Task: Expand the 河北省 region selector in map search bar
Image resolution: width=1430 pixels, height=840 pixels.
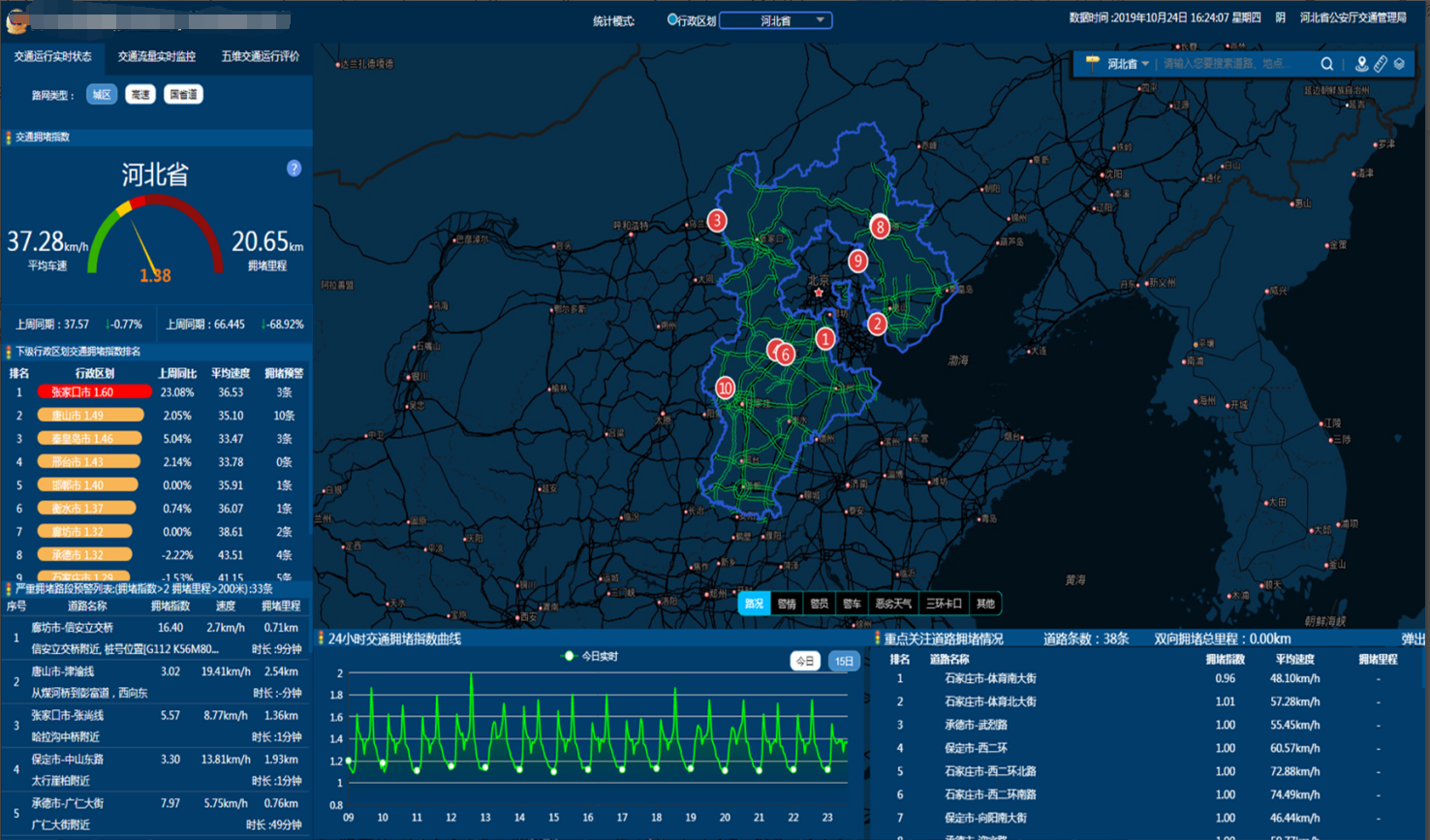Action: 1128,64
